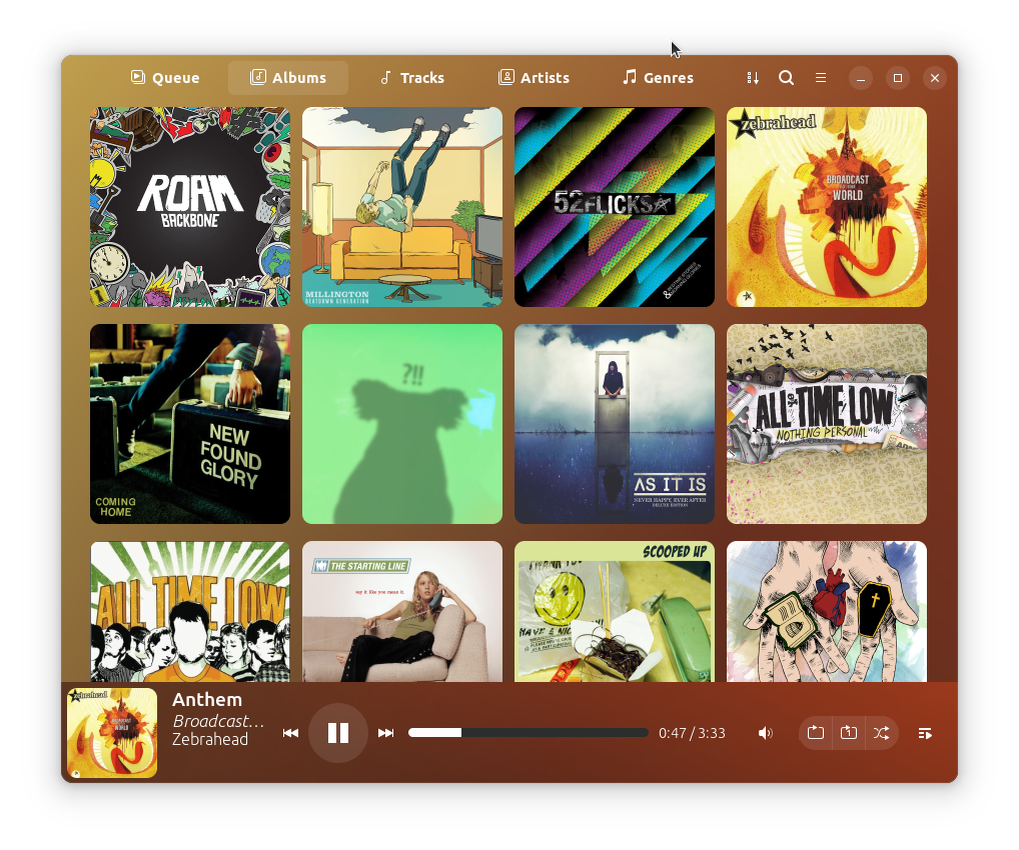Open the As It Is album
The height and width of the screenshot is (850, 1019).
614,424
